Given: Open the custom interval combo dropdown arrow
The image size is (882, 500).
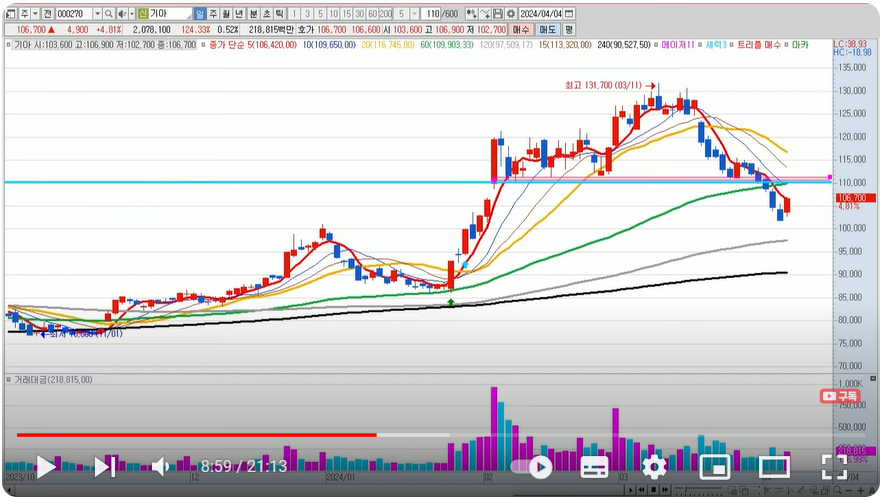Looking at the screenshot, I should [x=414, y=13].
